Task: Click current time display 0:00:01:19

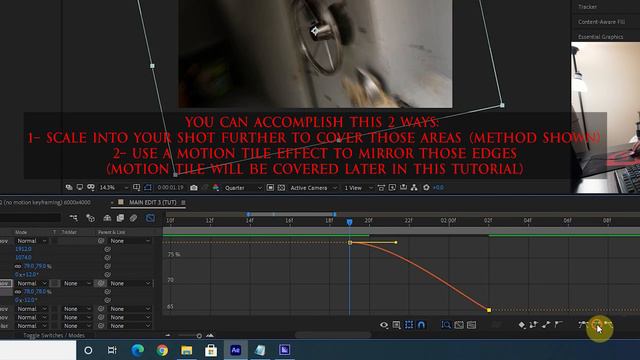Action: (170, 188)
